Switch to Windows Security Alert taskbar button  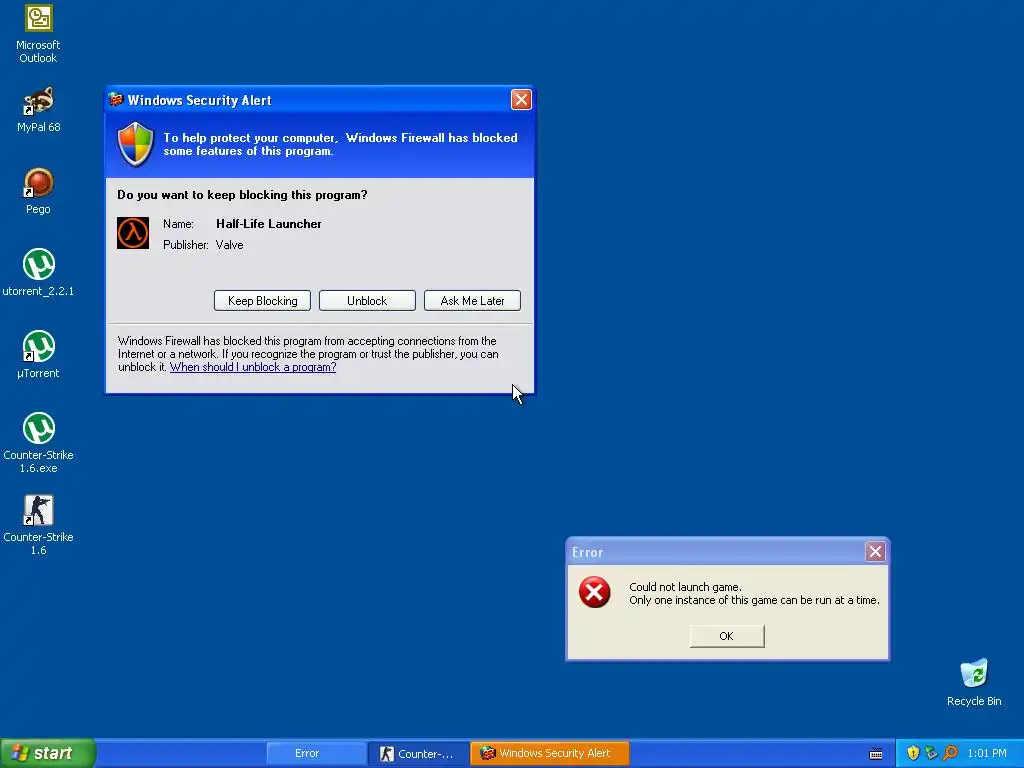tap(549, 753)
